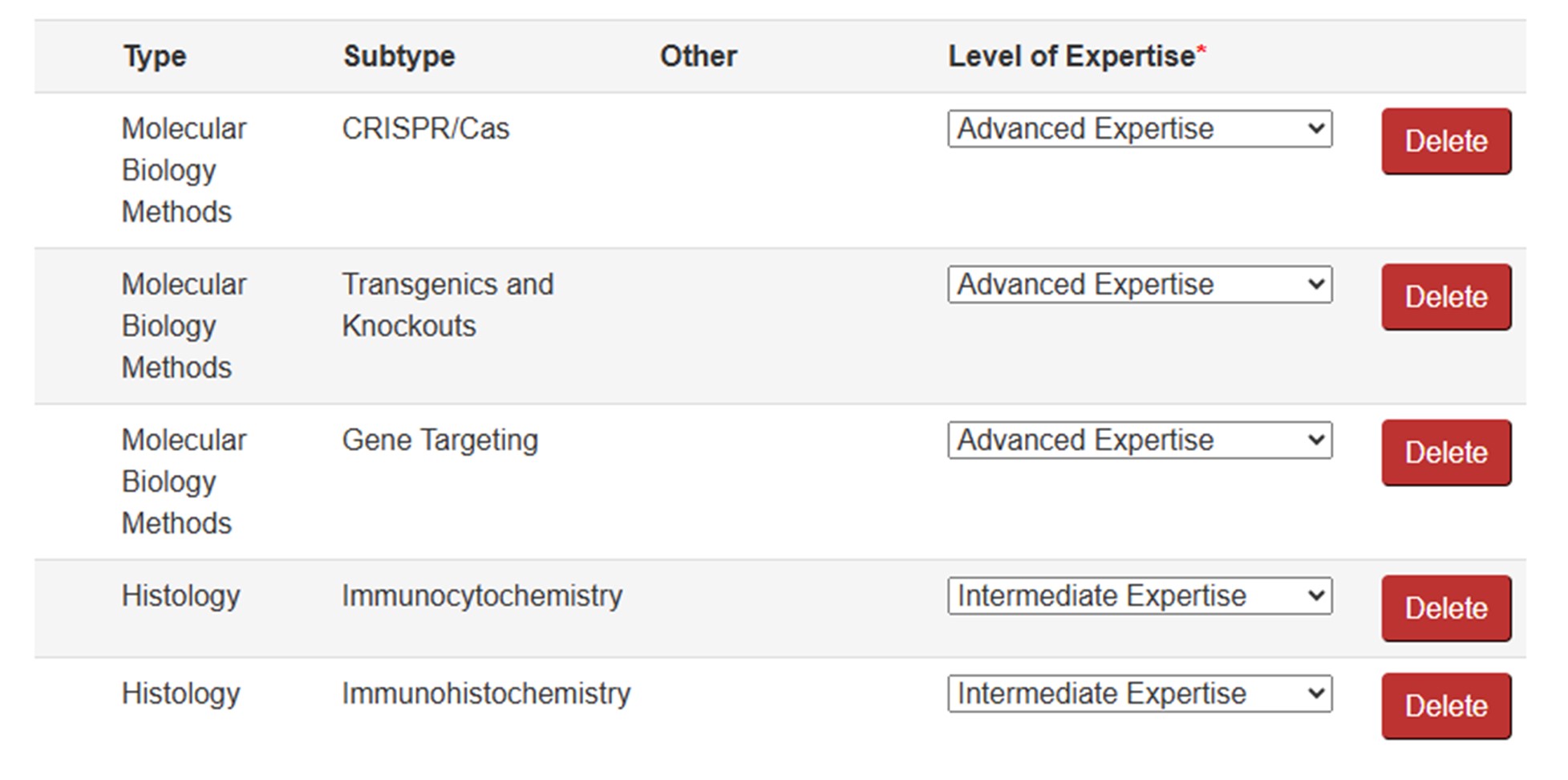The image size is (1568, 780).
Task: Click the Type column header
Action: 155,57
